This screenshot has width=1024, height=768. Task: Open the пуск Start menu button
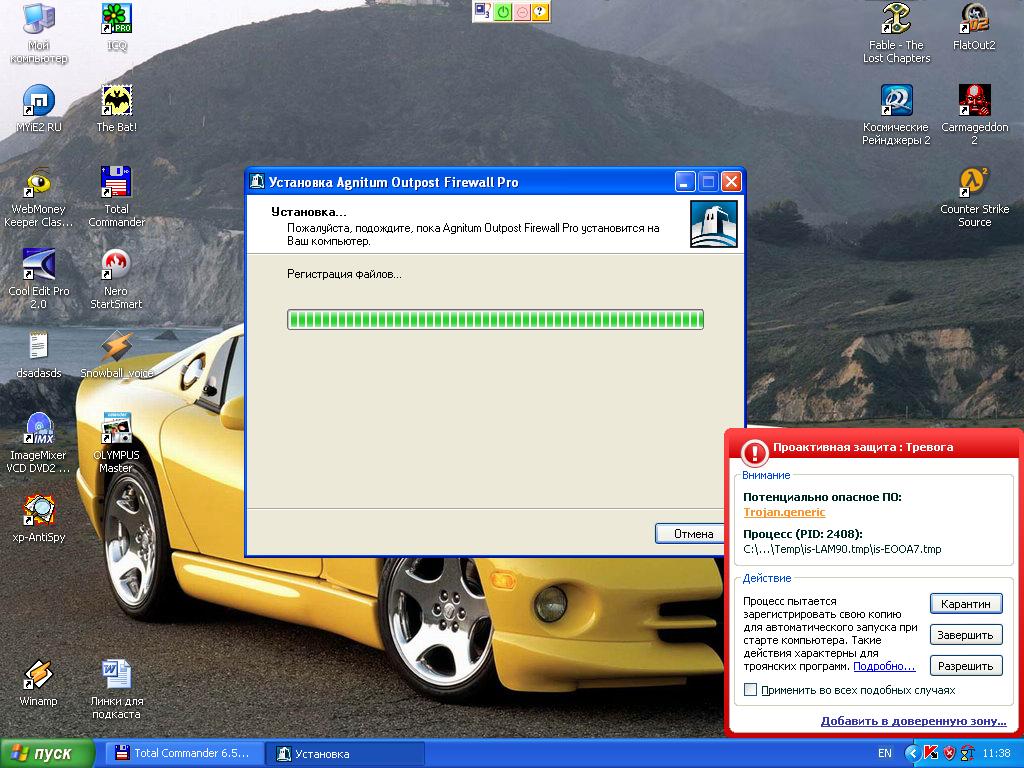47,753
